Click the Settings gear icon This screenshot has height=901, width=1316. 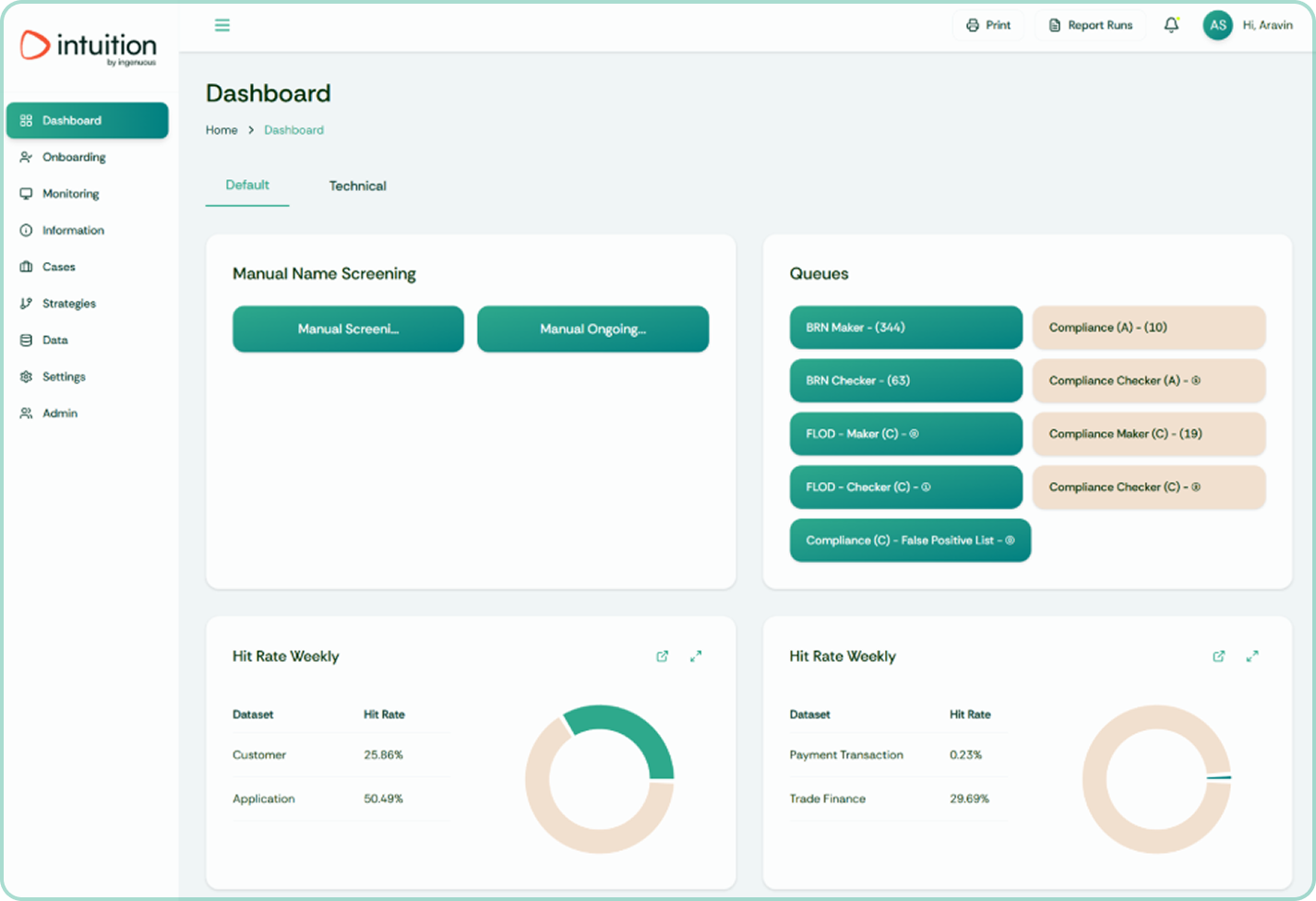pos(26,377)
